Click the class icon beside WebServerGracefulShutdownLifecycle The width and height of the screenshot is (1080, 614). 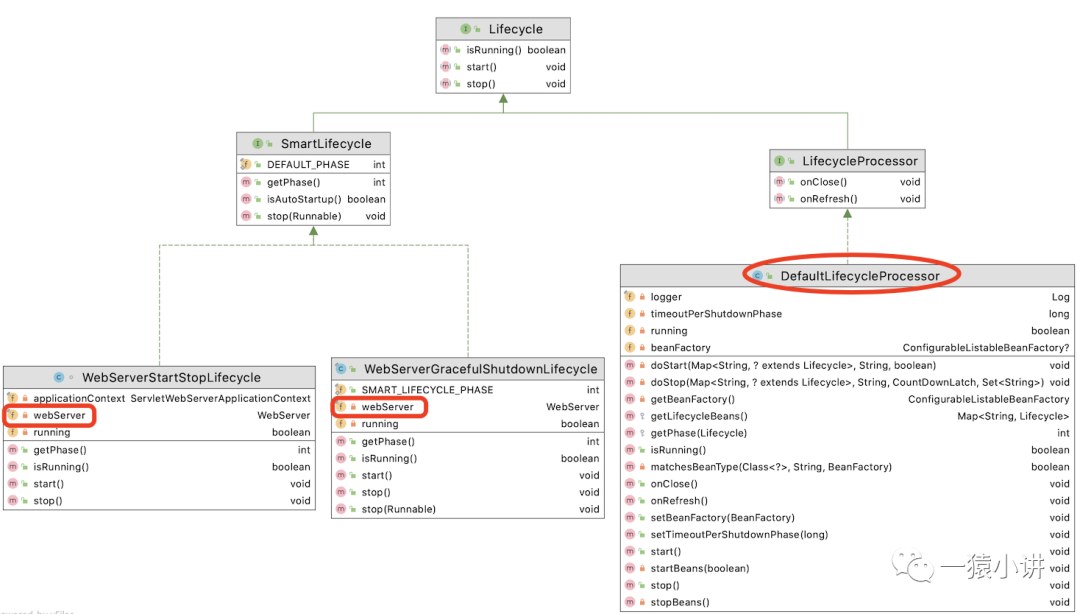coord(340,369)
